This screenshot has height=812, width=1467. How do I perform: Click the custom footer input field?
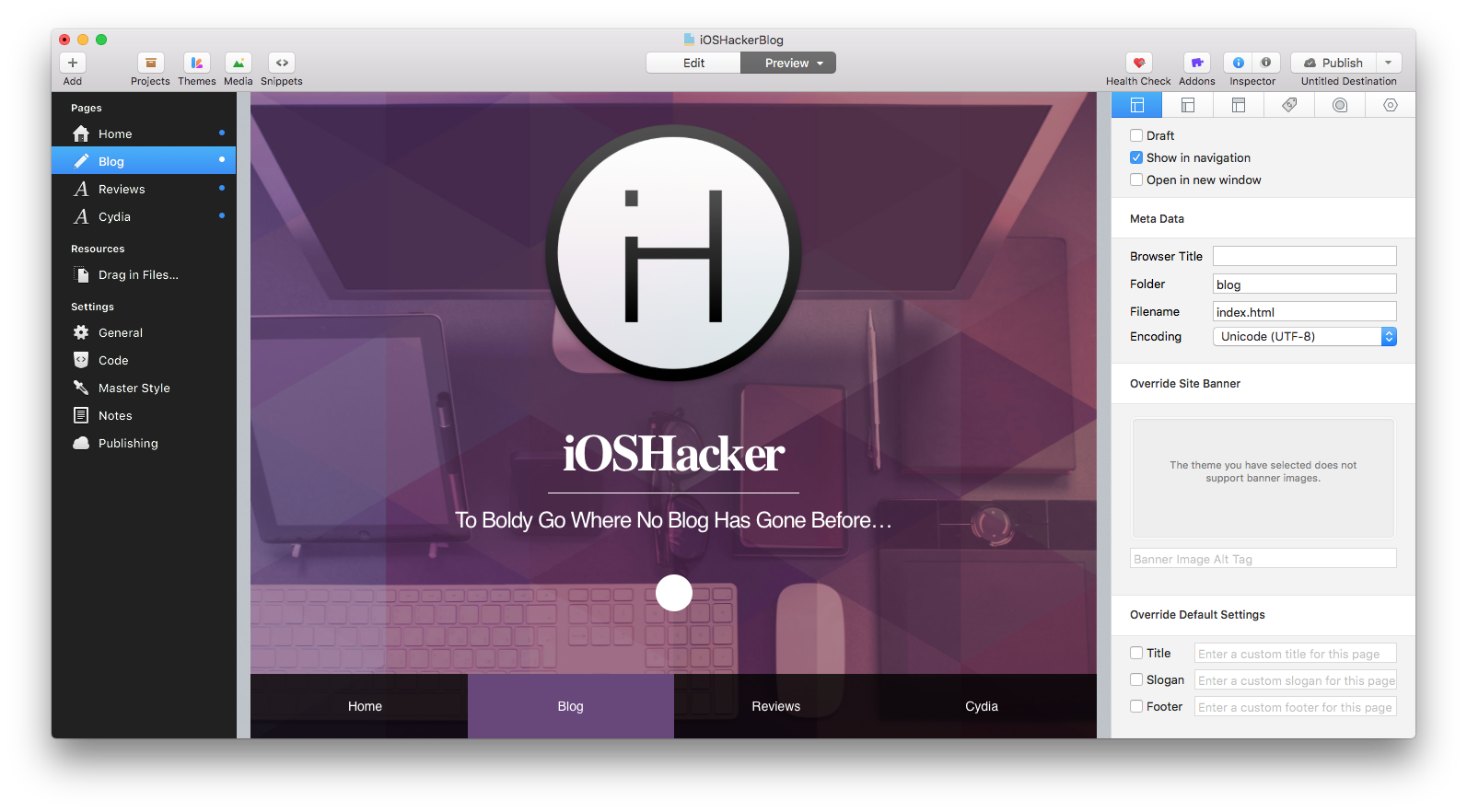coord(1296,706)
